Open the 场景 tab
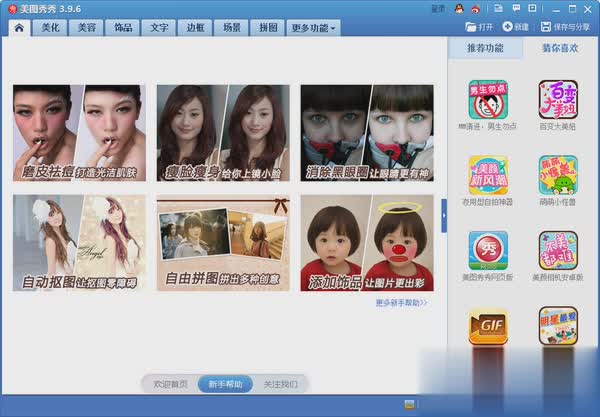The height and width of the screenshot is (417, 600). [x=232, y=28]
